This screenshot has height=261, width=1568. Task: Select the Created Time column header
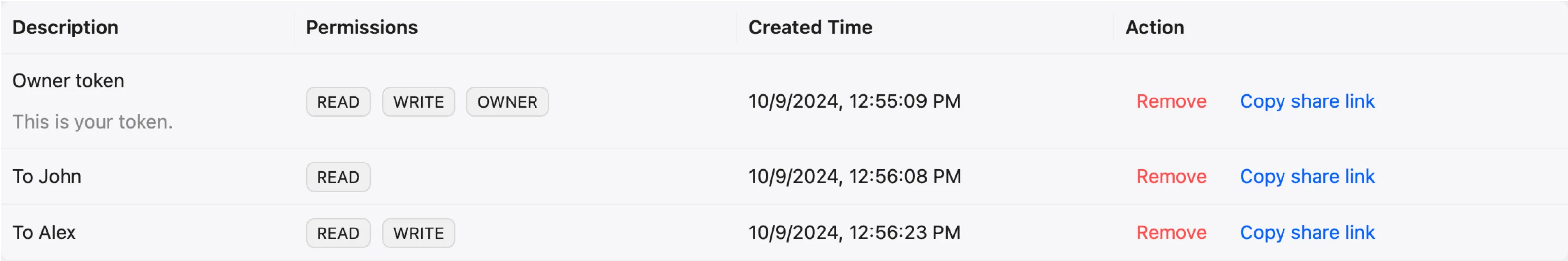tap(810, 28)
